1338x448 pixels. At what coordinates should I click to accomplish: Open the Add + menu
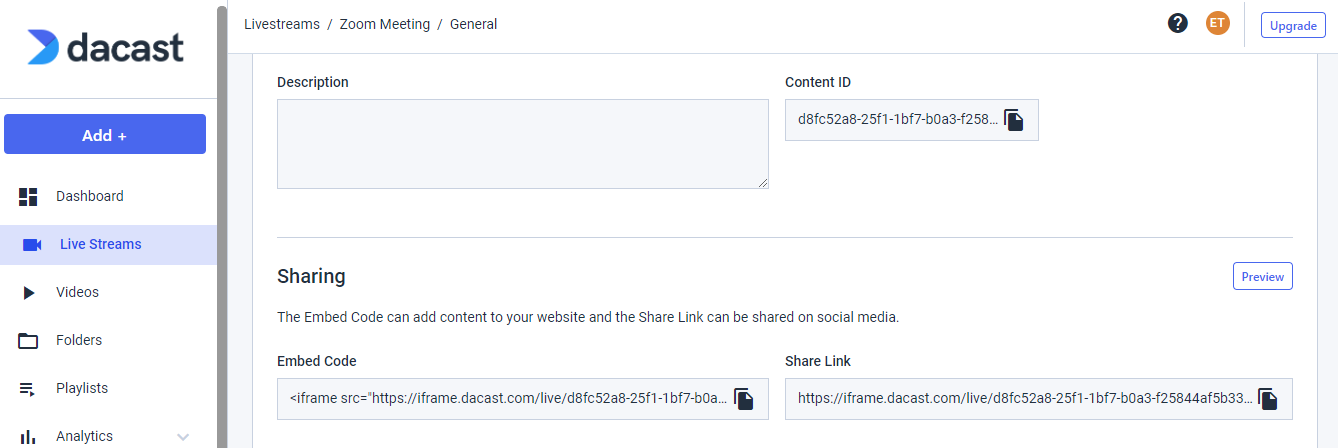105,134
